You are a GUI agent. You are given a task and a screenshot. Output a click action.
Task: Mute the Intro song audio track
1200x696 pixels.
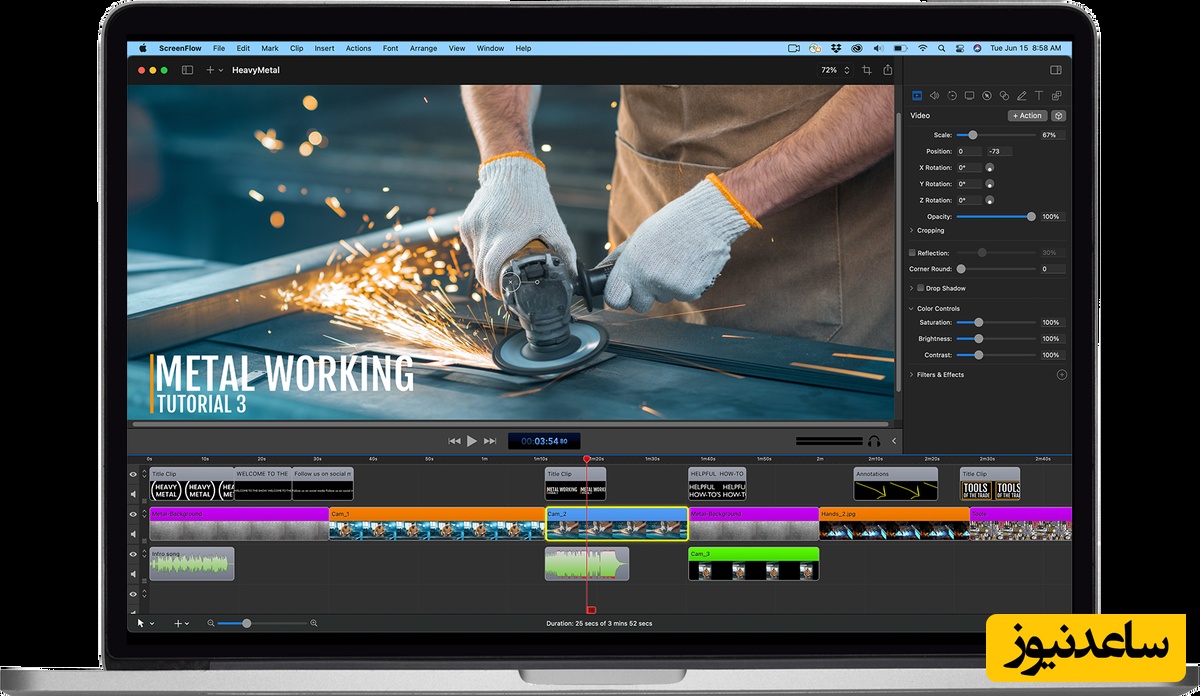click(x=133, y=572)
